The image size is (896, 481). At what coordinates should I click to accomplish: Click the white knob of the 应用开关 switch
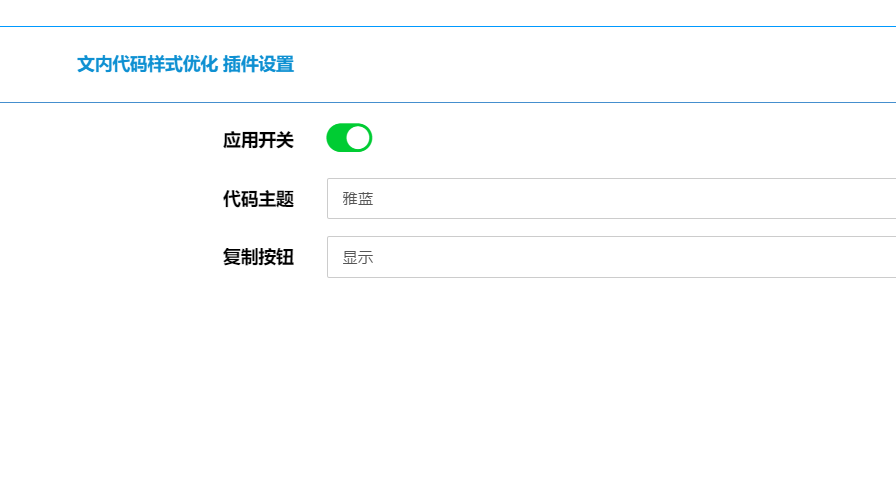coord(358,138)
